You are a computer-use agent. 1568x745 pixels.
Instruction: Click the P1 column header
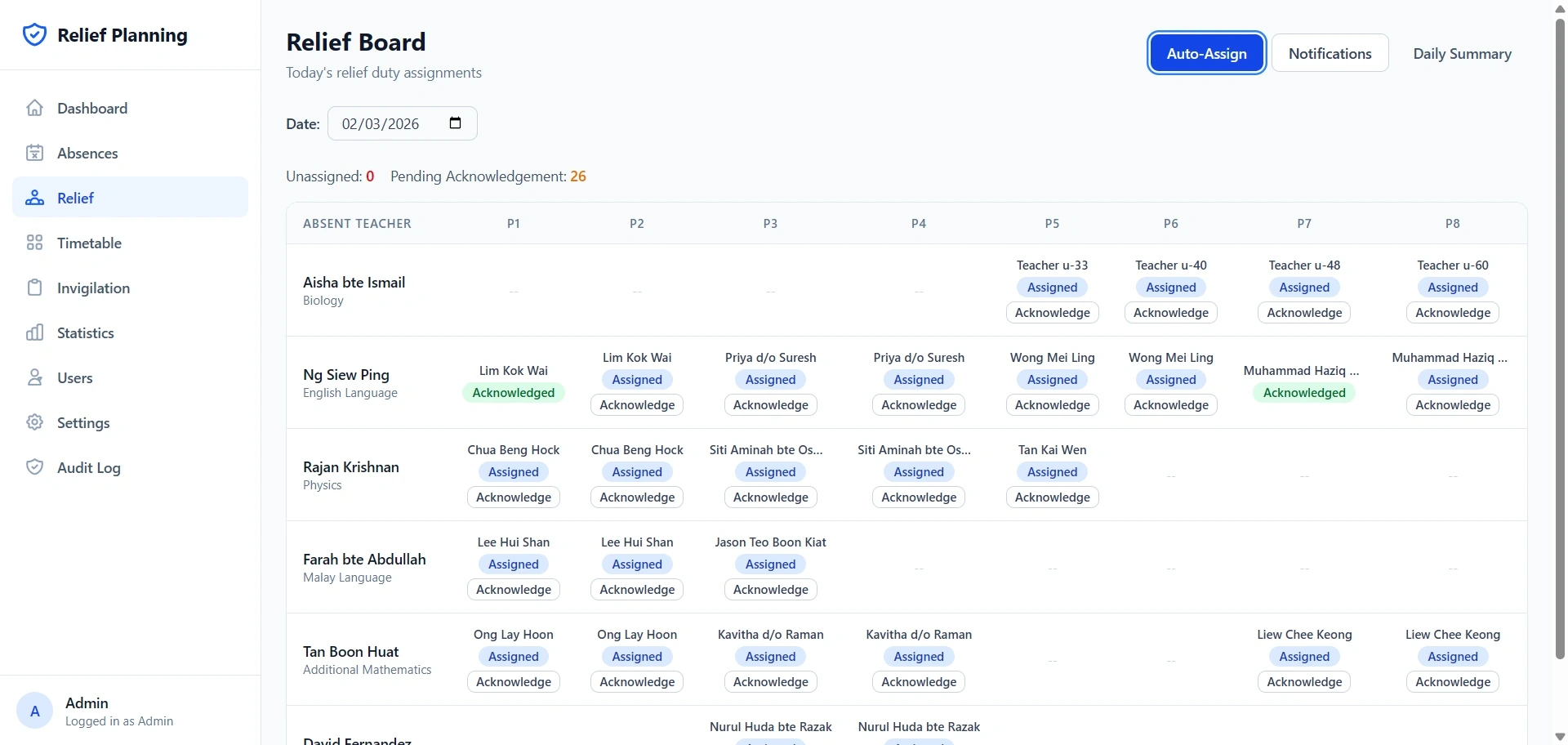[513, 224]
